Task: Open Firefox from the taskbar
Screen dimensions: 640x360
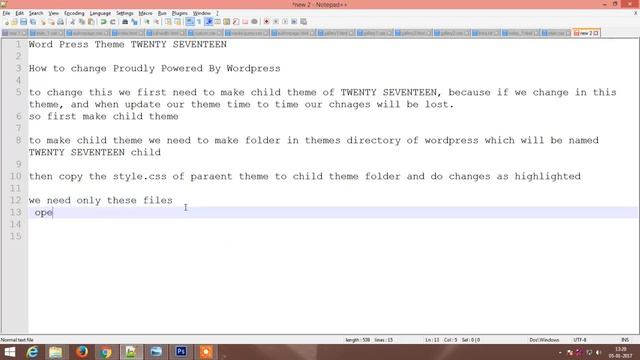Action: (82, 352)
